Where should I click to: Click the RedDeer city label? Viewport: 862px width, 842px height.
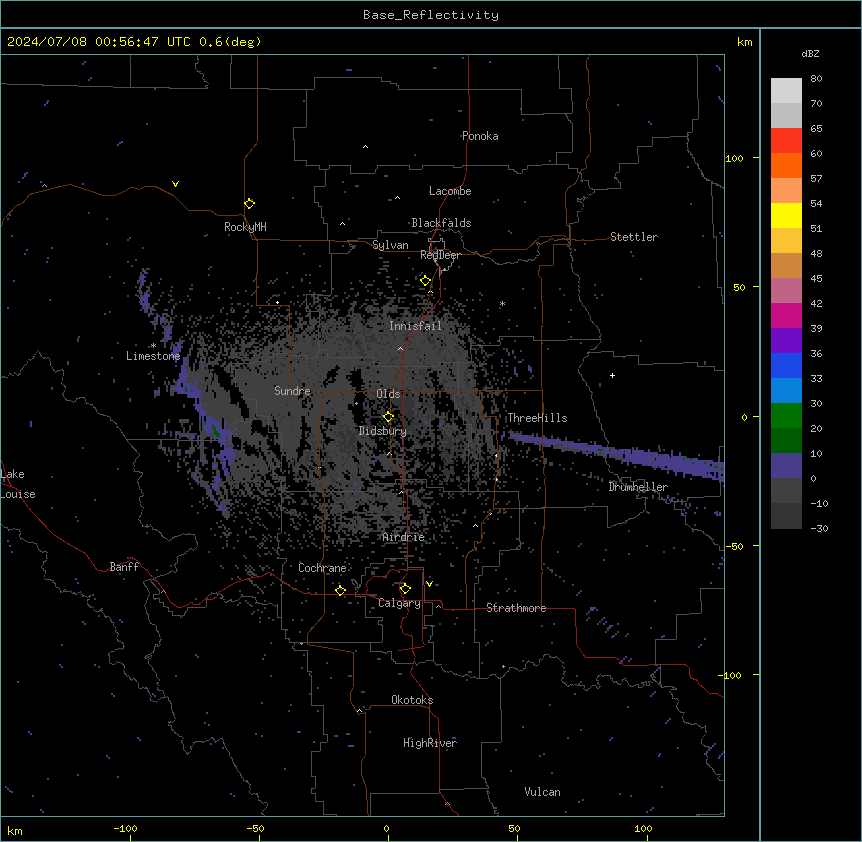440,255
